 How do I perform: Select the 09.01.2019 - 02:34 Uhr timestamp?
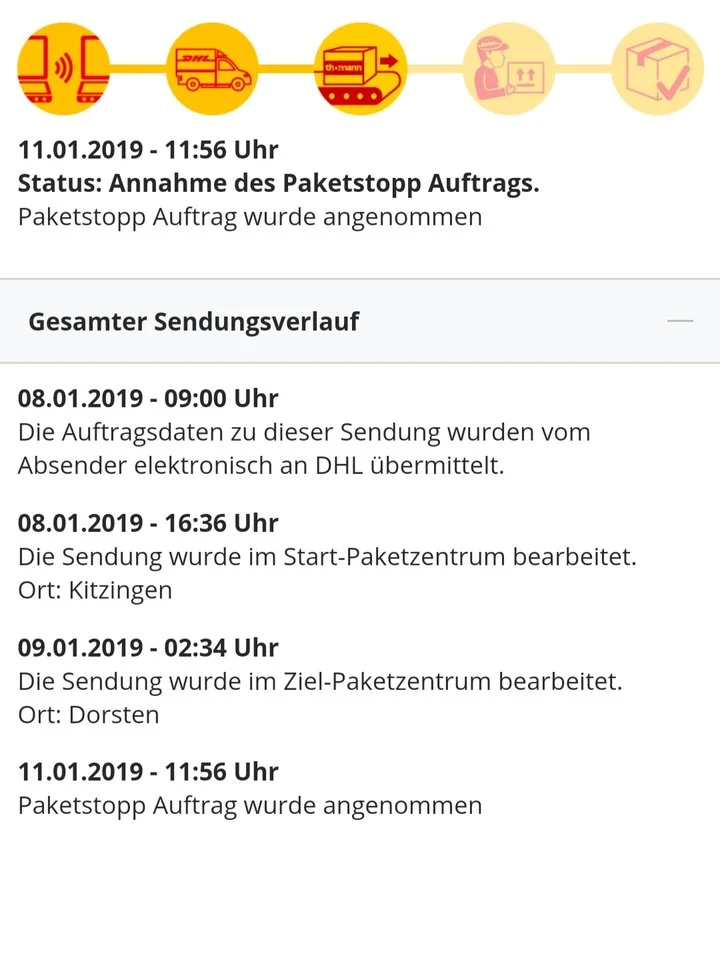[x=148, y=647]
